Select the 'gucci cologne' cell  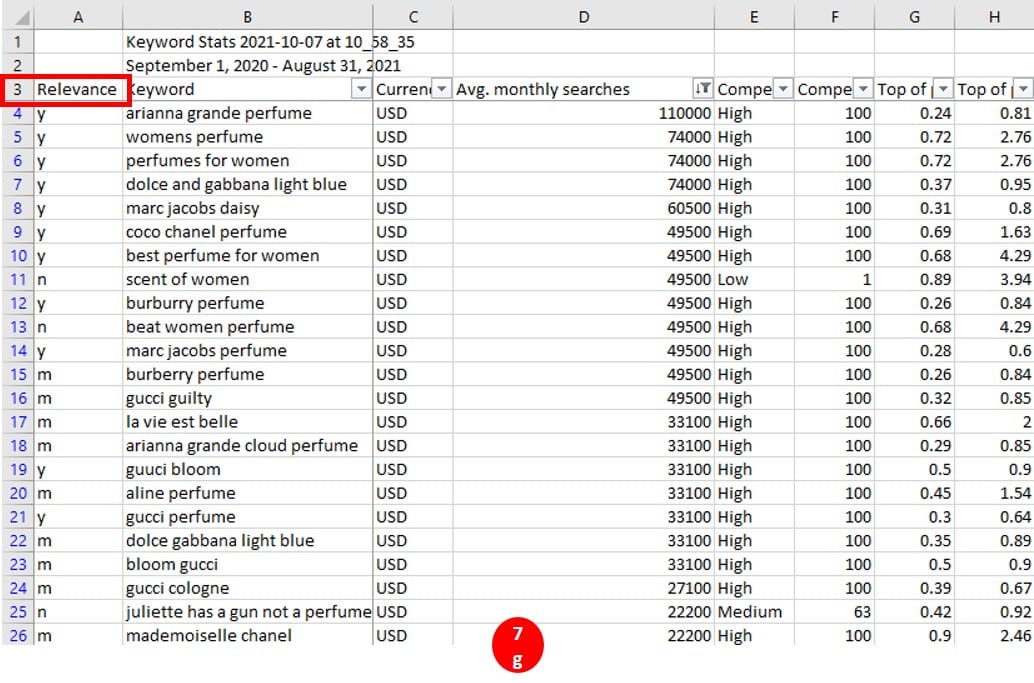pos(247,588)
